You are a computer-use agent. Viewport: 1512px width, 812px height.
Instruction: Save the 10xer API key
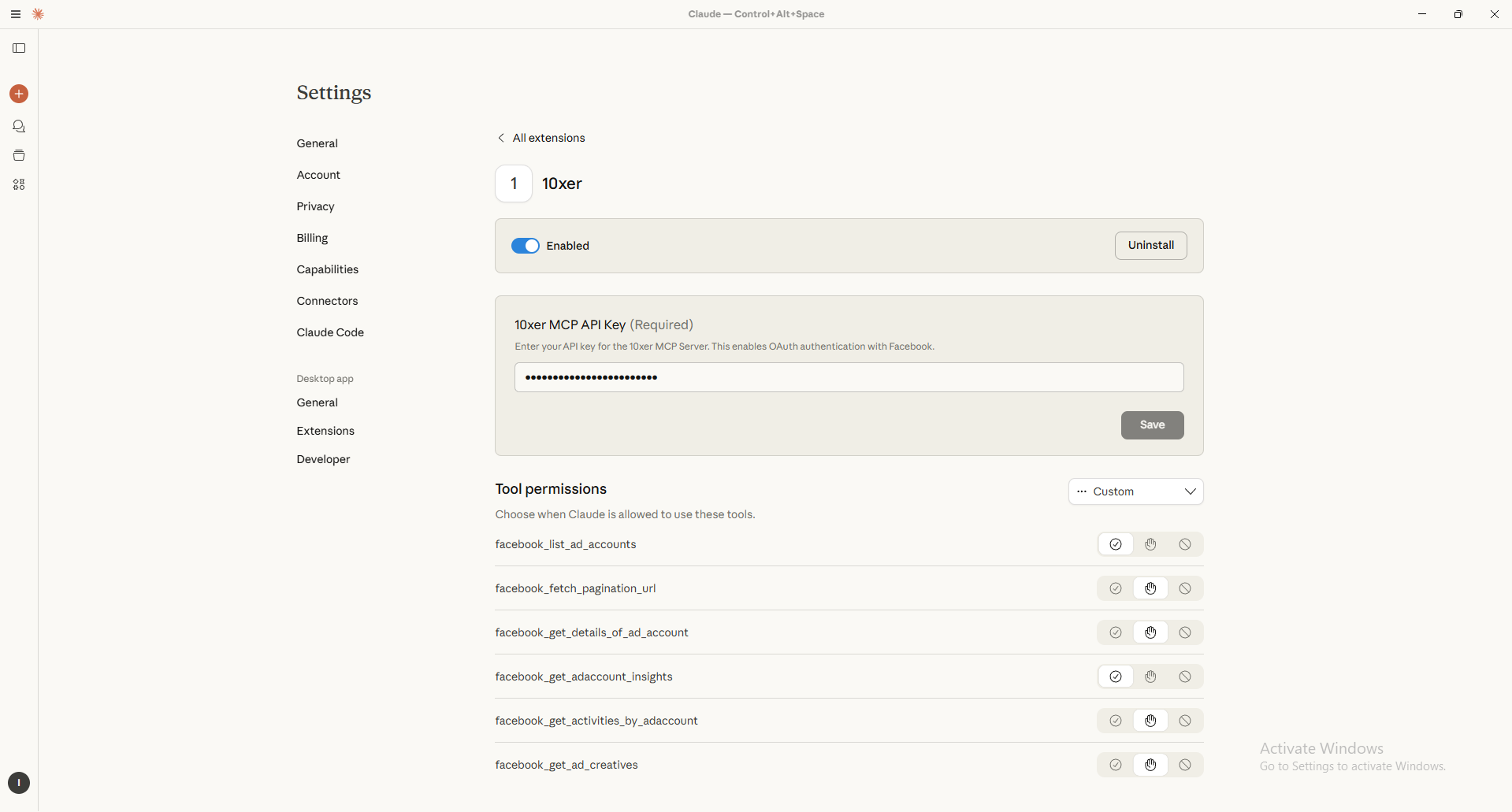pos(1152,425)
